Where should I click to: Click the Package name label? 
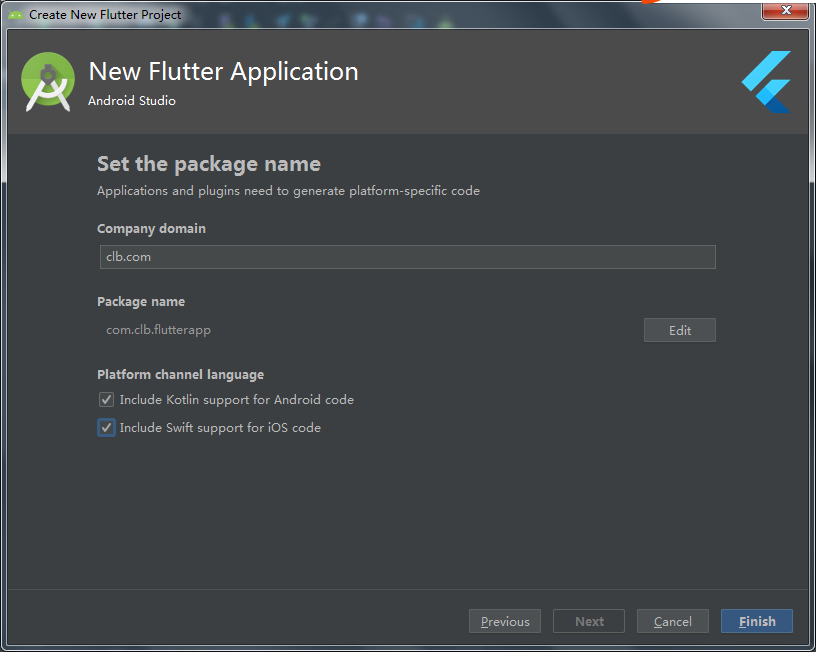pyautogui.click(x=141, y=302)
